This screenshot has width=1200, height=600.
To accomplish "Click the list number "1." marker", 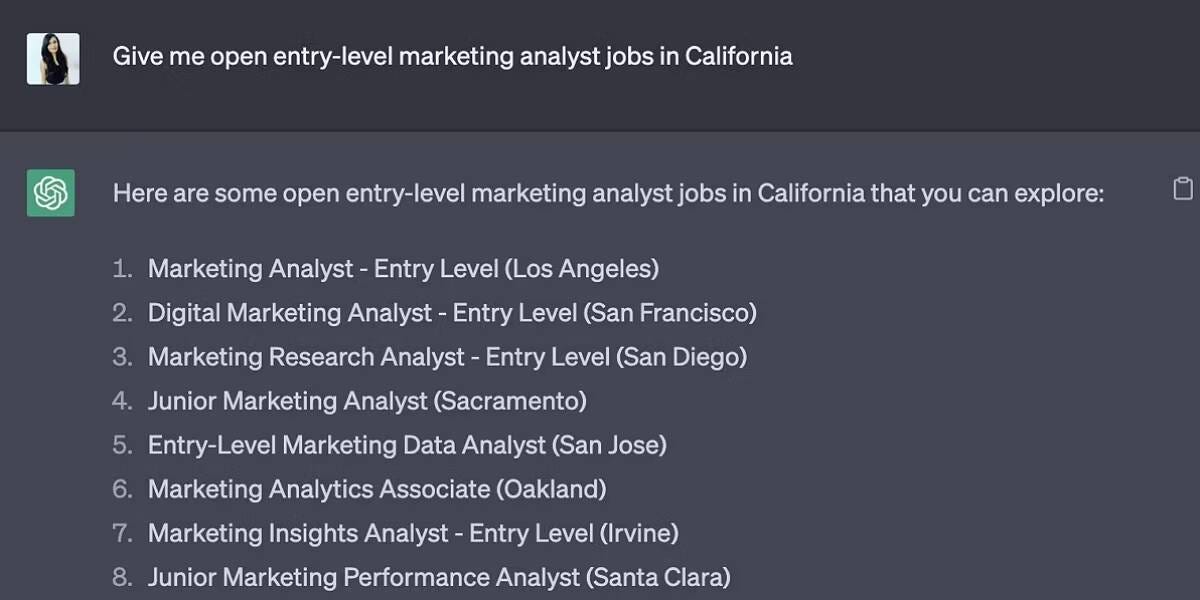I will pos(122,269).
